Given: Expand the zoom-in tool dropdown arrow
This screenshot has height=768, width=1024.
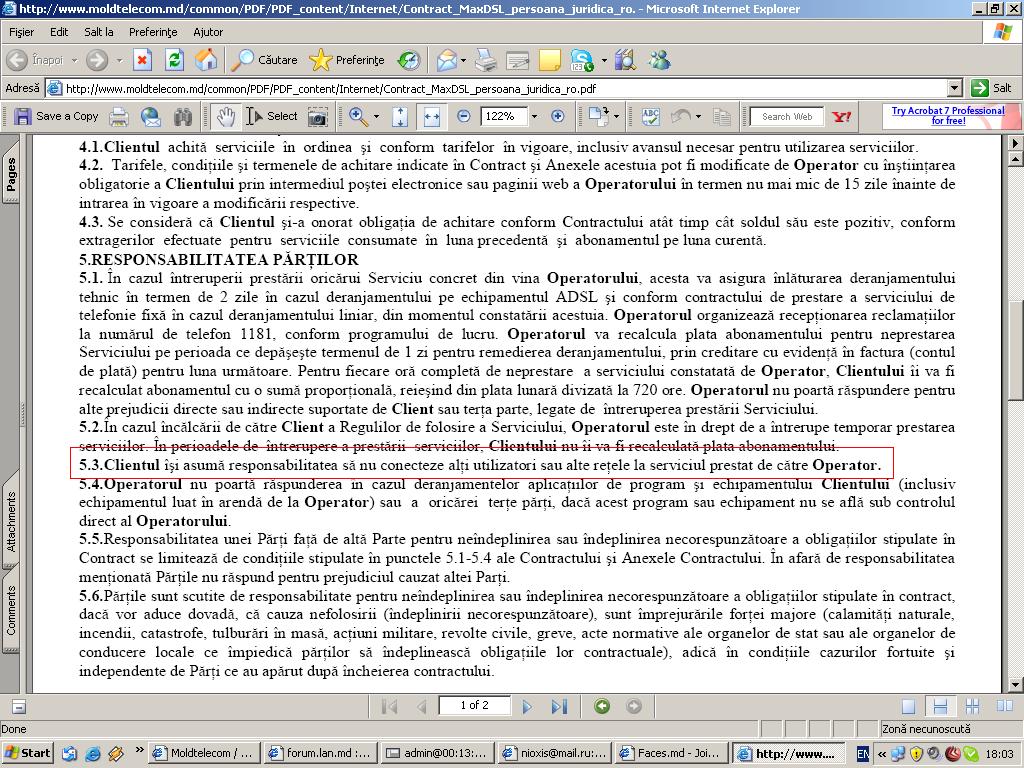Looking at the screenshot, I should click(376, 117).
